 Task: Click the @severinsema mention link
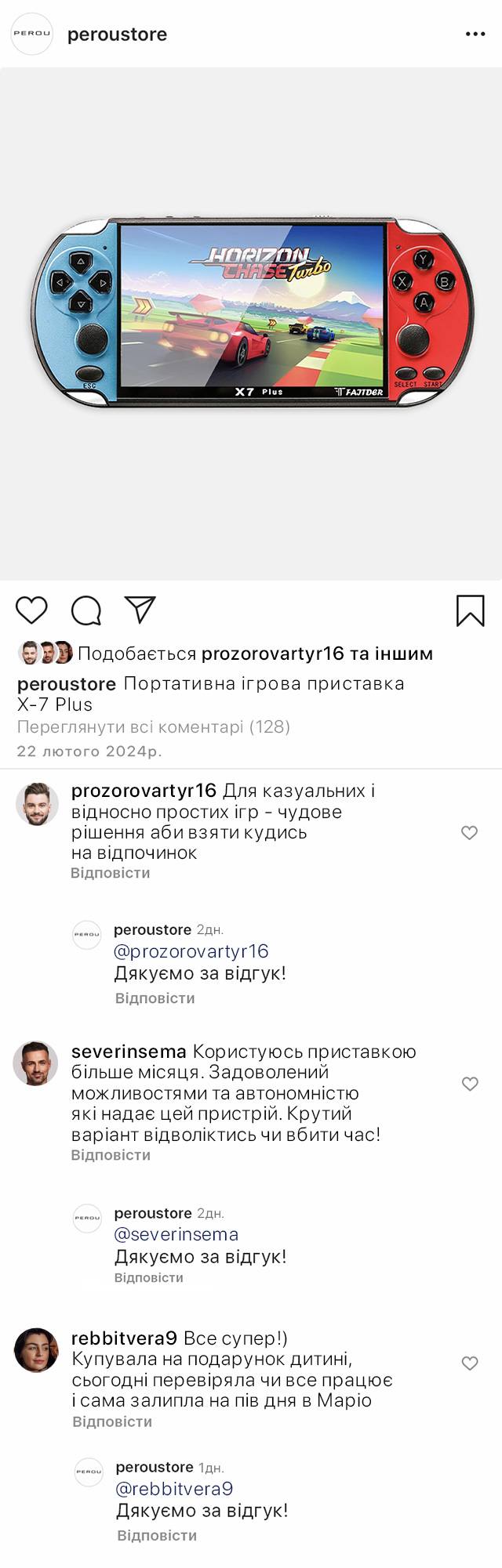(x=176, y=1234)
